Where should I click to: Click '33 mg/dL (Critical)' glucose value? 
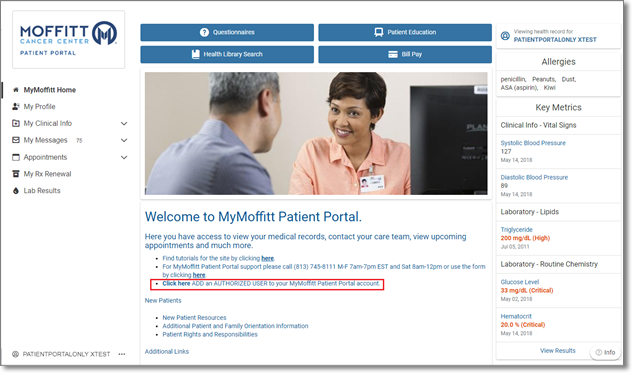click(527, 290)
